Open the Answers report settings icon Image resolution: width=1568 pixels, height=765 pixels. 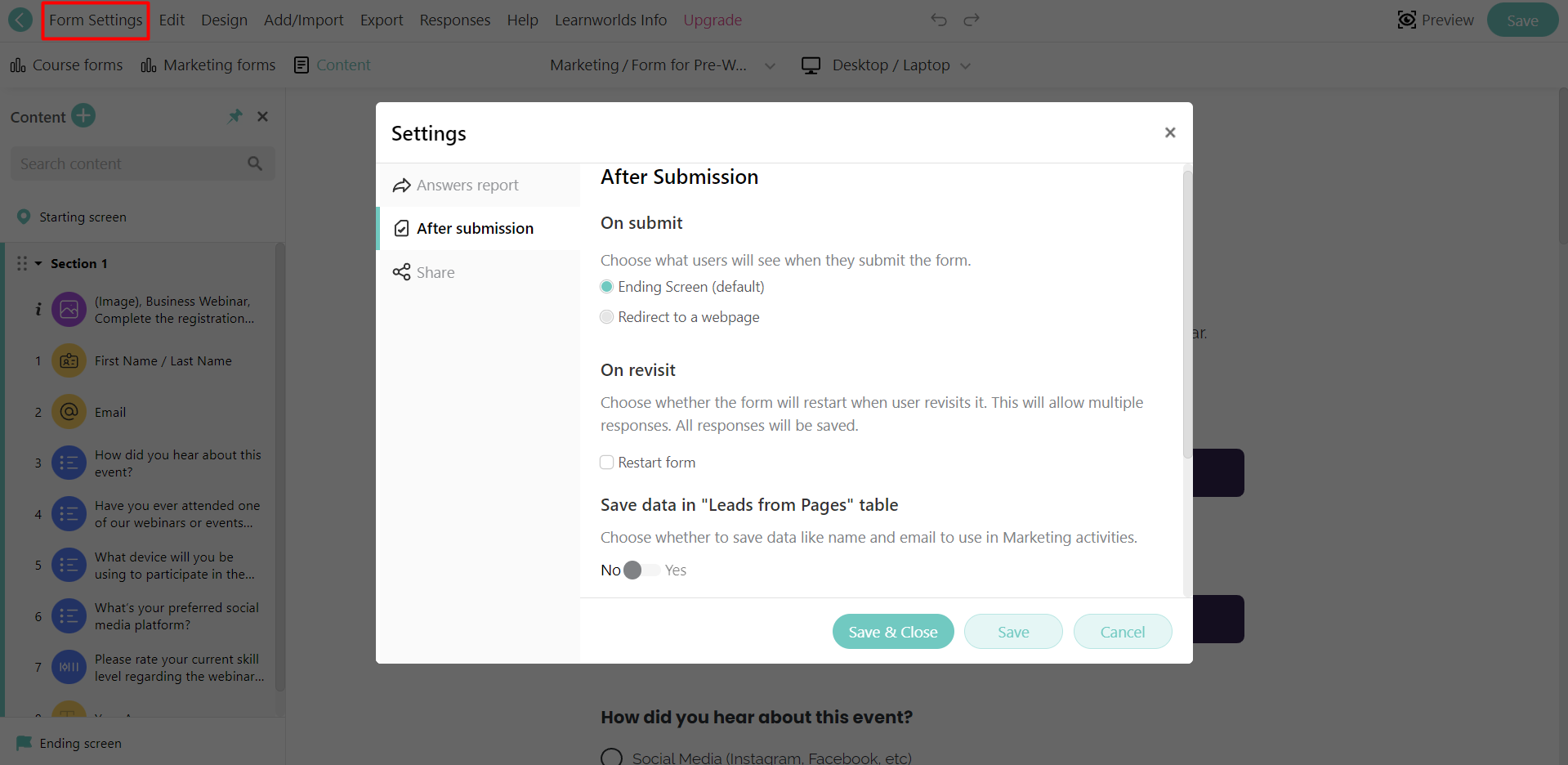pyautogui.click(x=401, y=185)
